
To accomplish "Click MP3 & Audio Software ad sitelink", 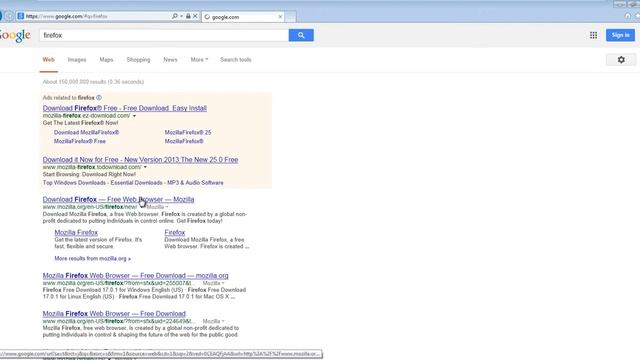I will pos(195,183).
